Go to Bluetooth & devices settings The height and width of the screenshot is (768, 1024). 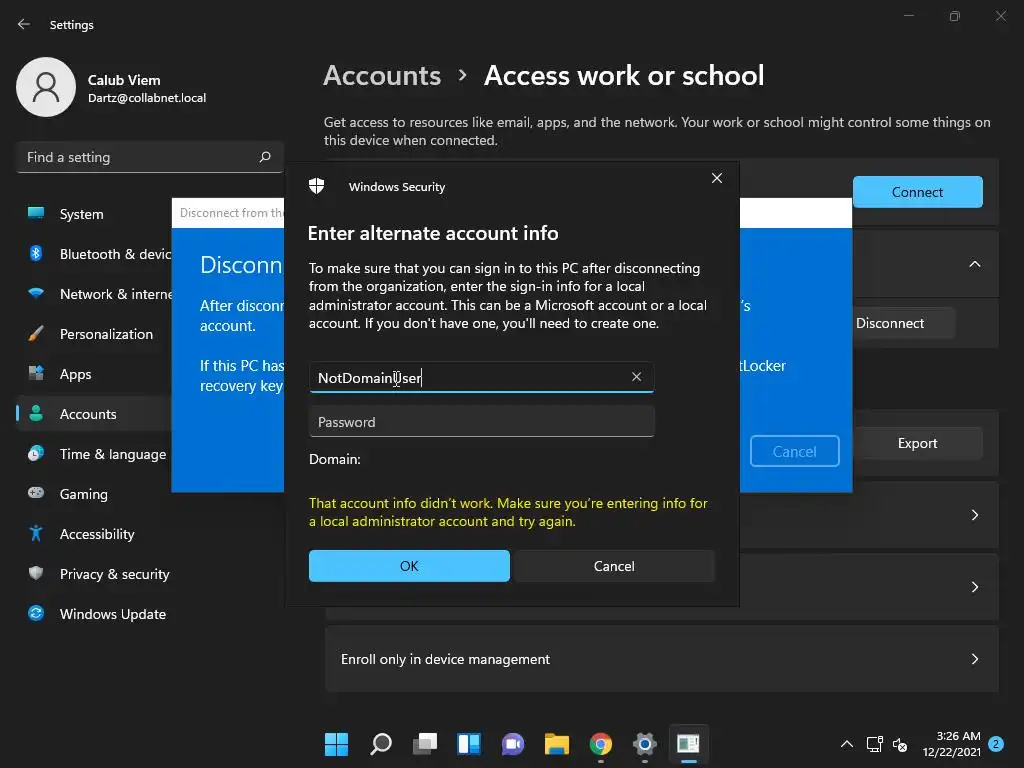pos(115,254)
